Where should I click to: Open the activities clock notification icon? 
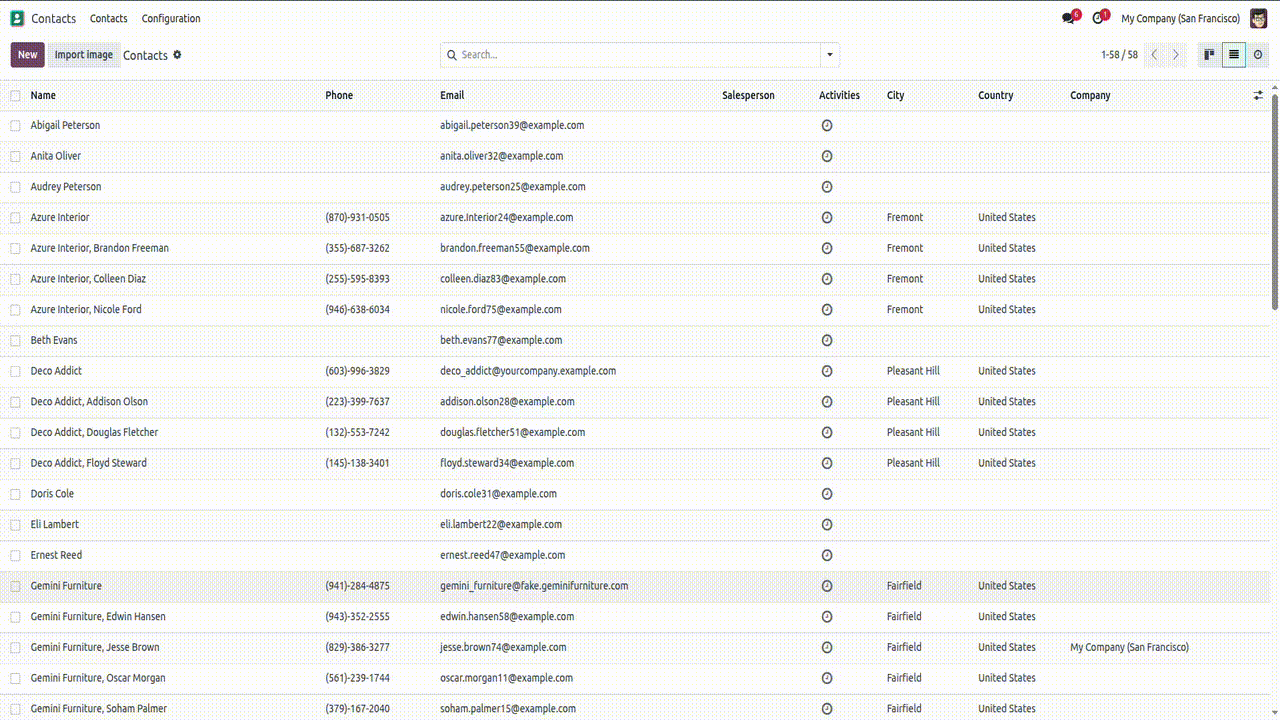click(1098, 18)
